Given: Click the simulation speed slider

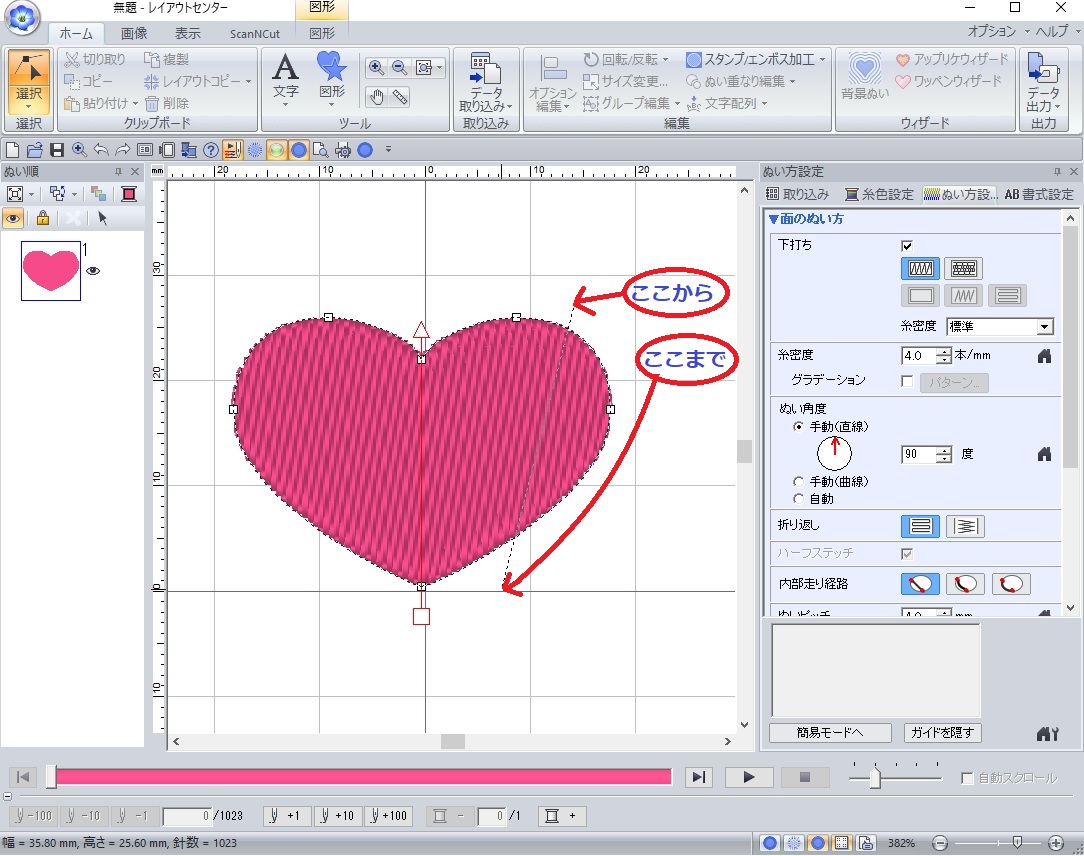Looking at the screenshot, I should [875, 777].
